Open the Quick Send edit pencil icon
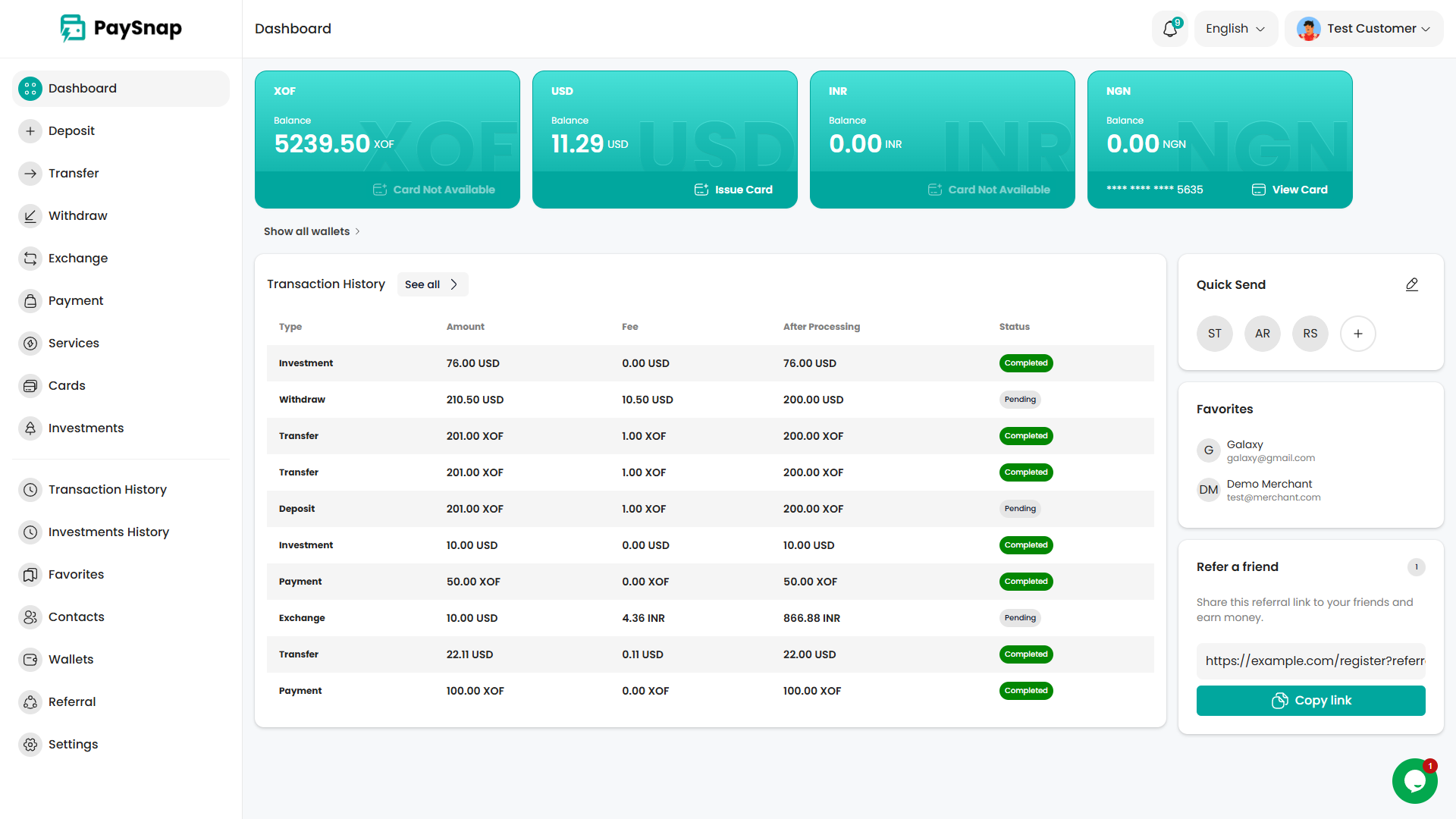This screenshot has height=819, width=1456. tap(1411, 284)
